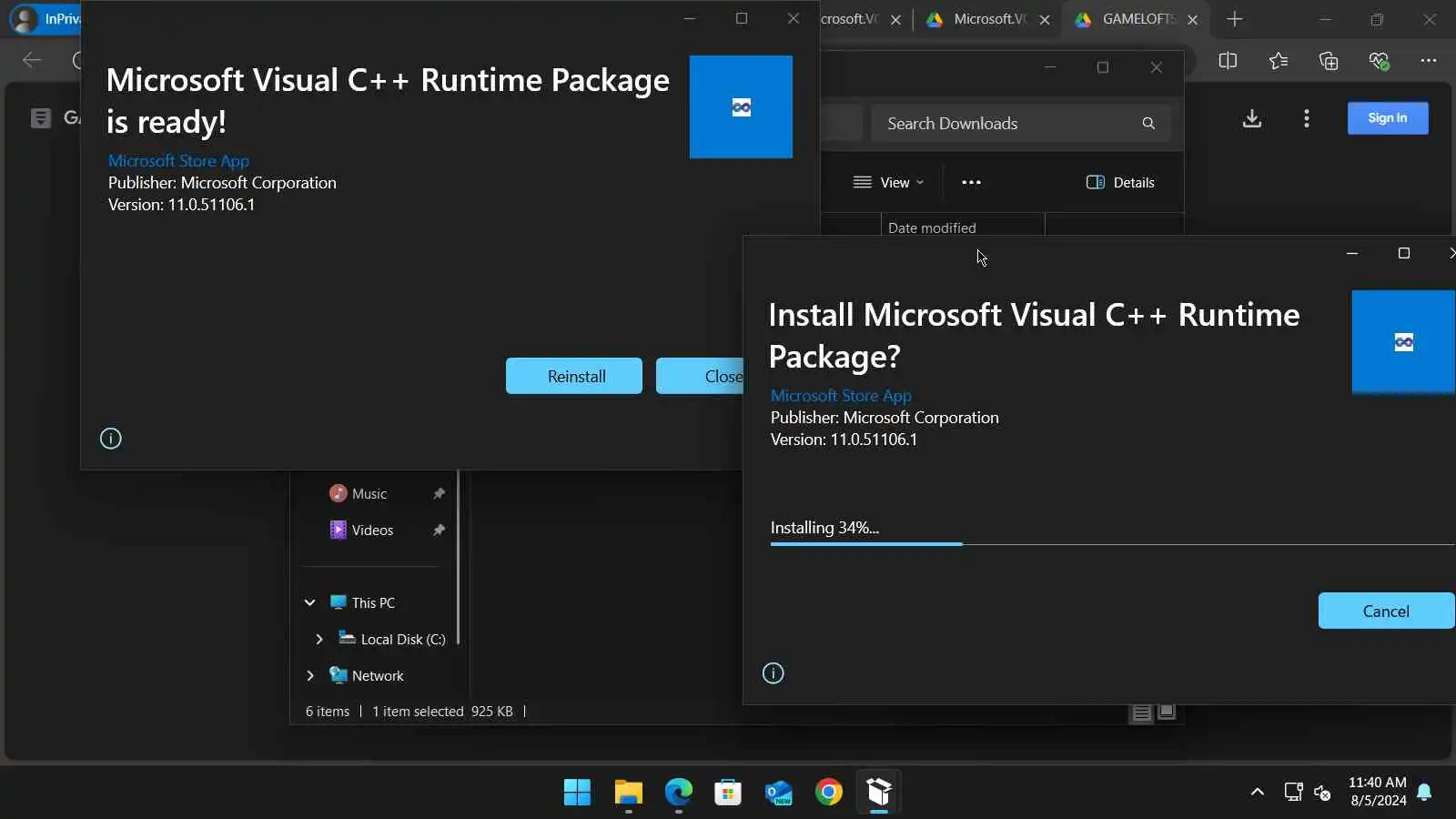Viewport: 1456px width, 819px height.
Task: Open Microsoft Store App link in installing window
Action: point(841,396)
